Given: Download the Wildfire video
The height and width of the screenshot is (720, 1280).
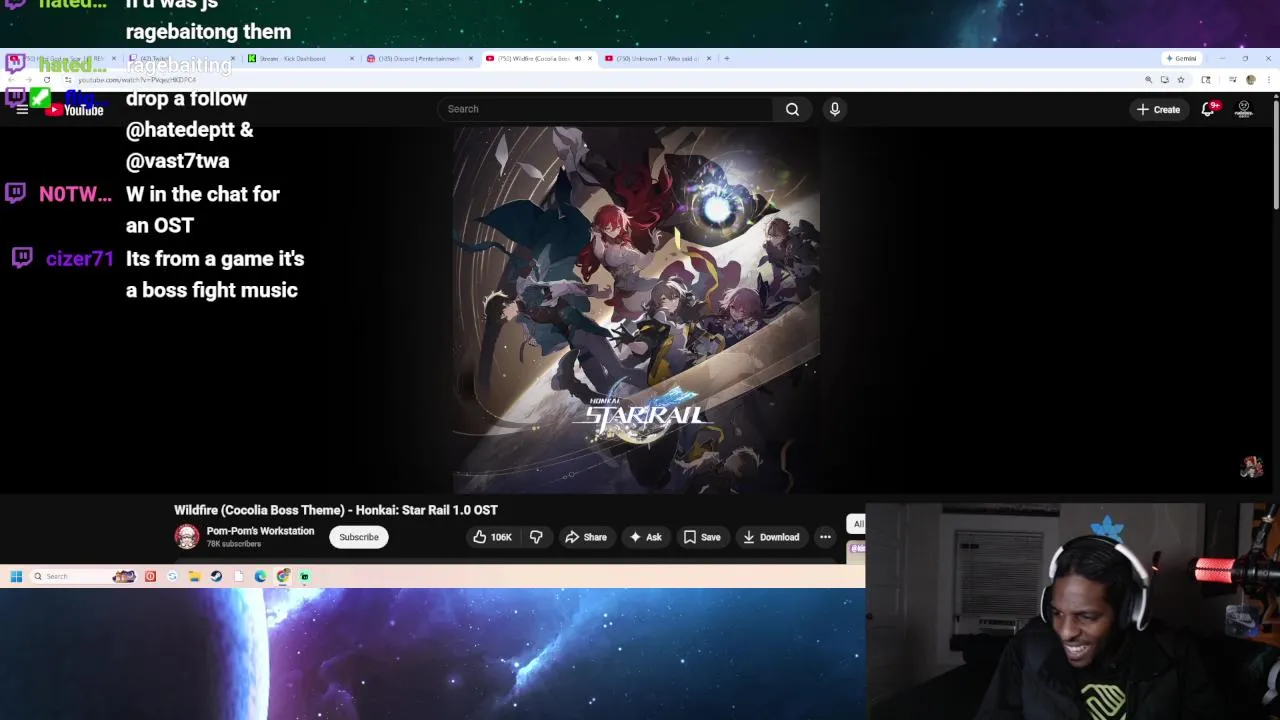Looking at the screenshot, I should click(771, 537).
